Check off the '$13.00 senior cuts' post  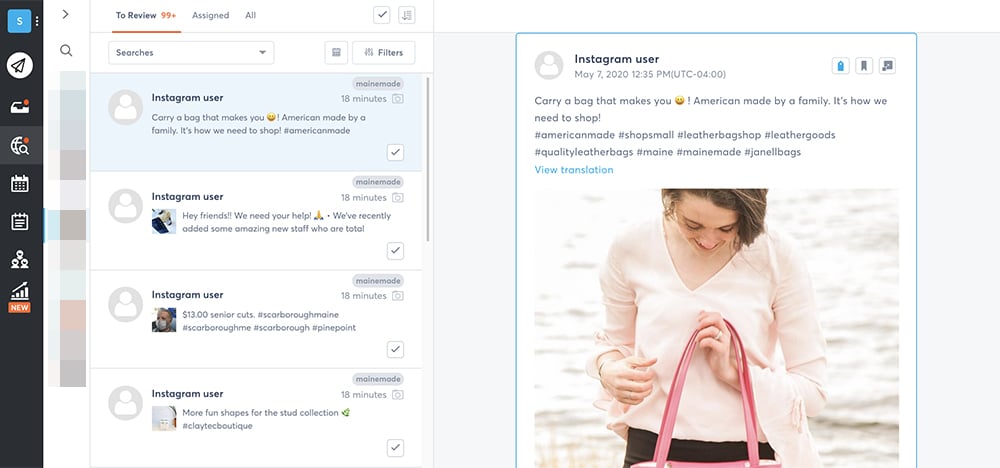pos(395,349)
